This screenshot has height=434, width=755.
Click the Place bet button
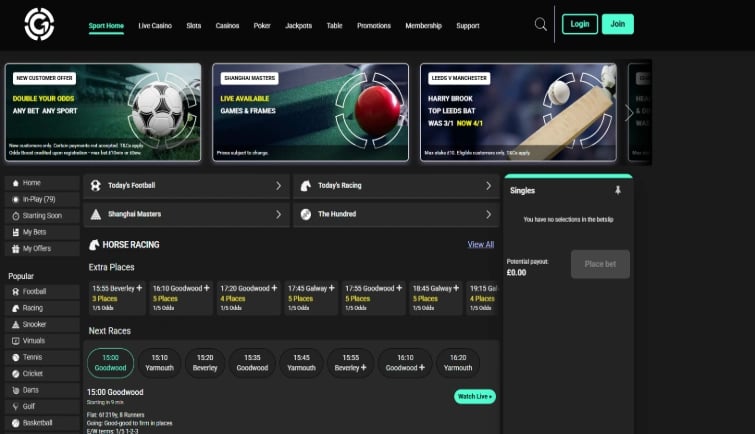tap(600, 264)
